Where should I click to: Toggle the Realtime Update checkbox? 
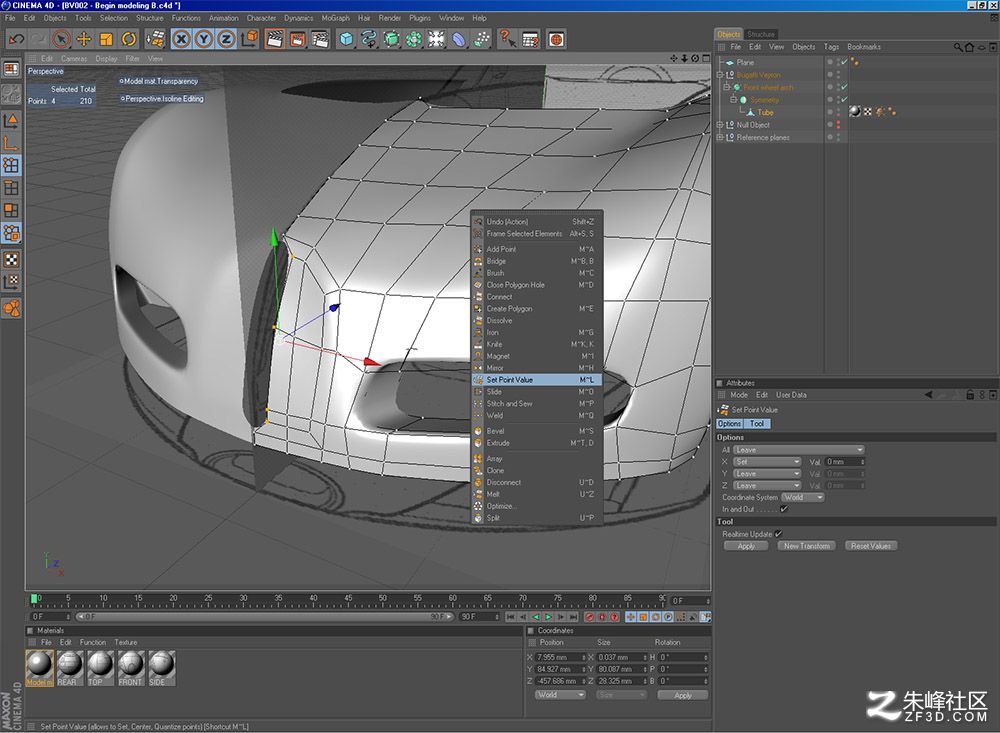point(778,534)
